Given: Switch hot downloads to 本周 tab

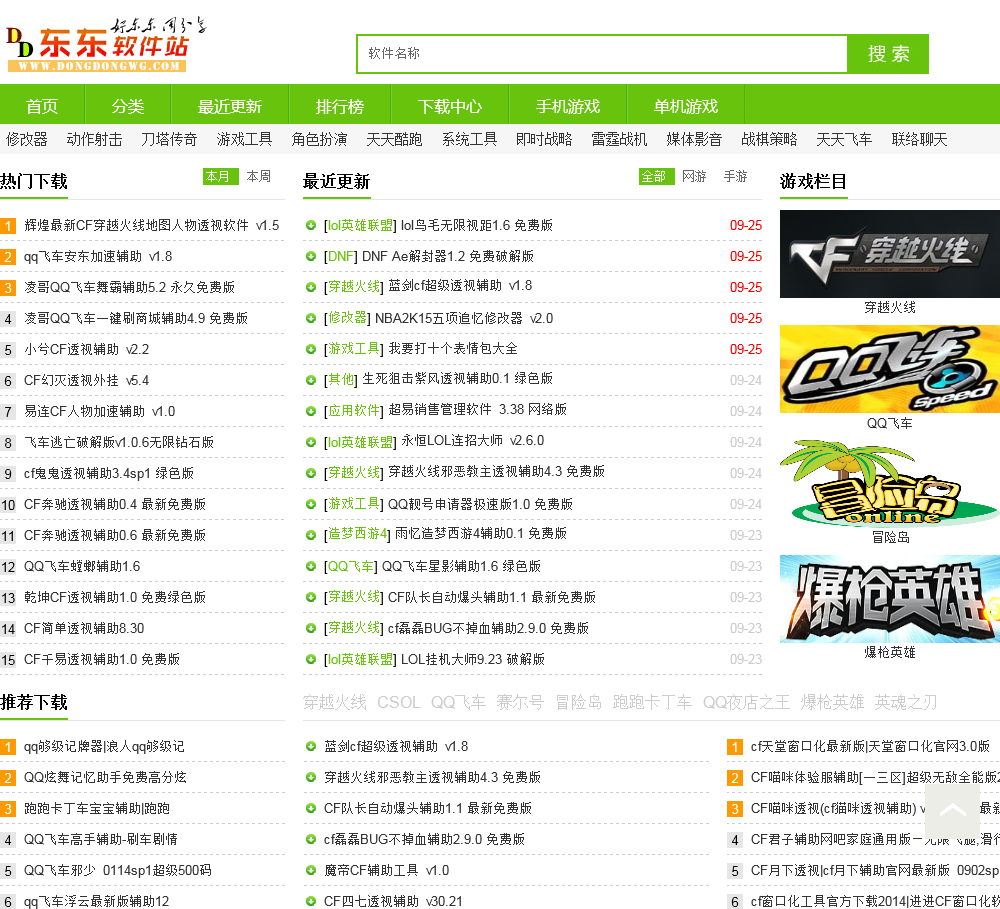Looking at the screenshot, I should 258,176.
